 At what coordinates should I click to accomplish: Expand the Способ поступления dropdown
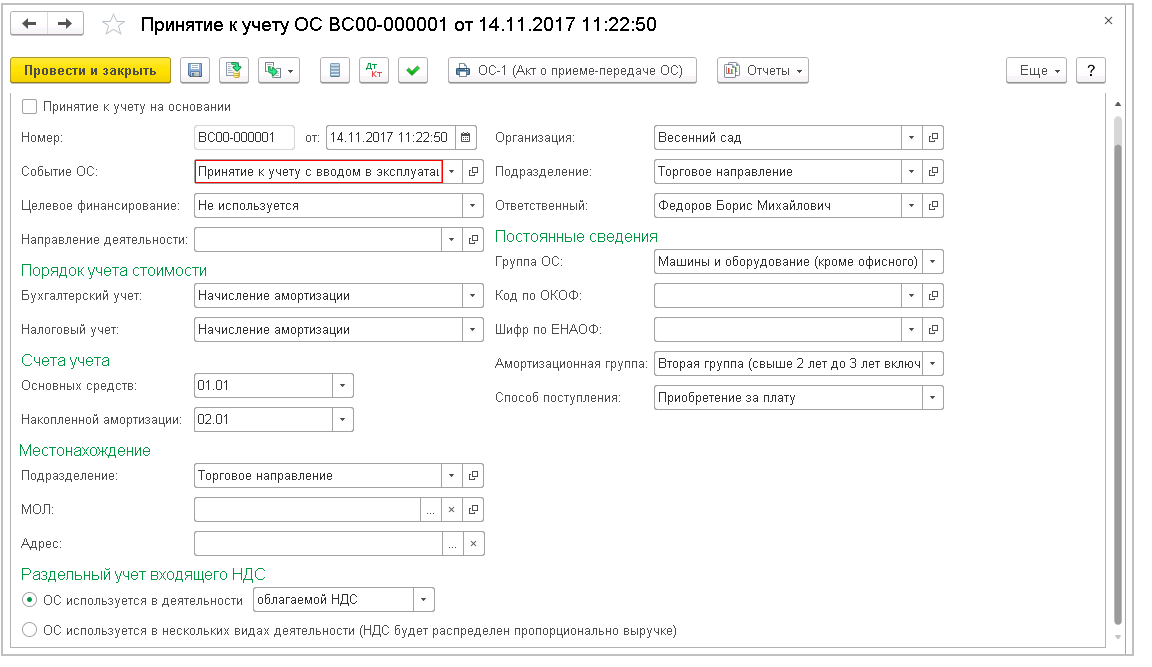point(933,397)
